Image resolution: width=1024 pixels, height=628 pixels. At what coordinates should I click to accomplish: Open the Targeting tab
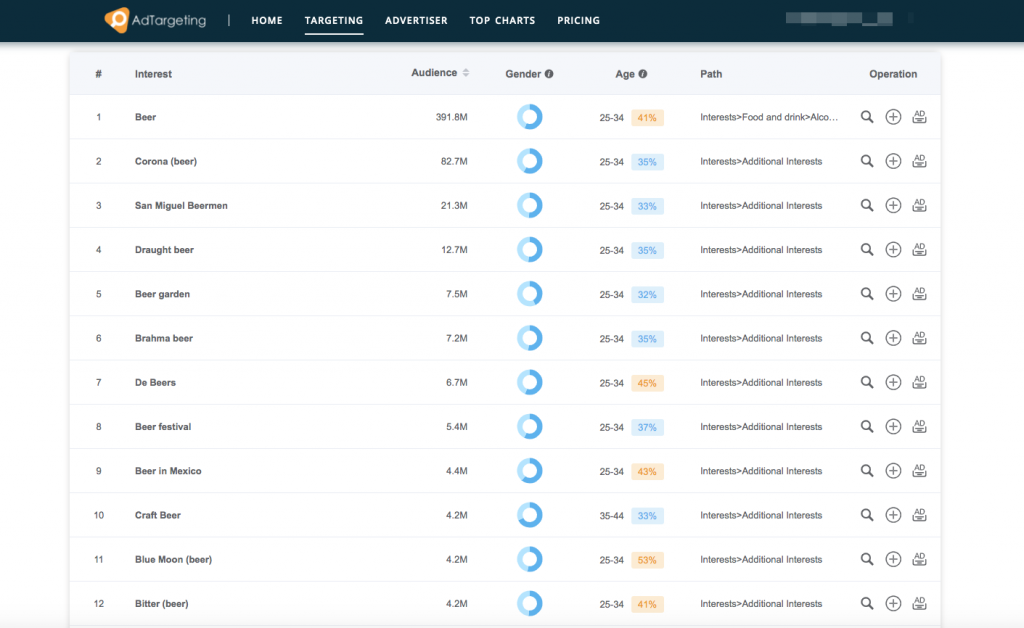click(334, 20)
